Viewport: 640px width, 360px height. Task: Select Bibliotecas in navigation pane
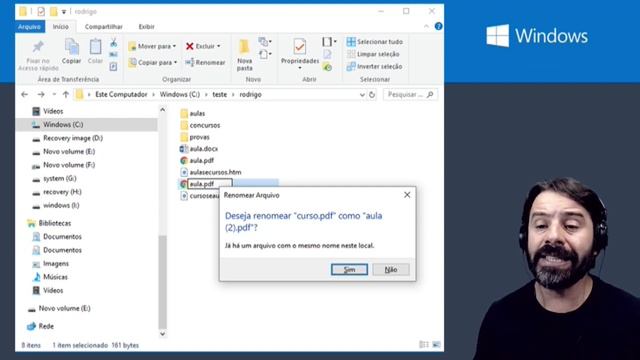(x=55, y=223)
